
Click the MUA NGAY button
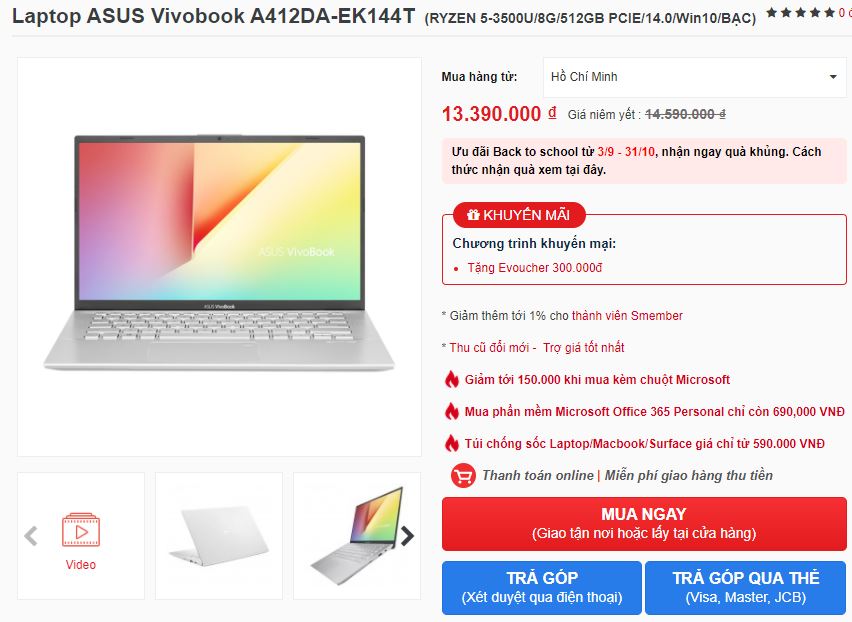(x=644, y=524)
